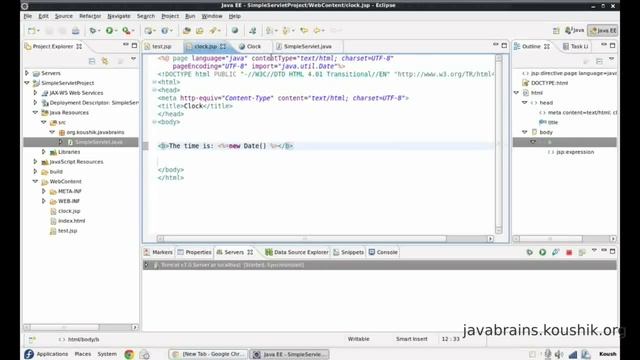The height and width of the screenshot is (360, 640).
Task: Click the New file wizard toolbar icon
Action: [31, 31]
